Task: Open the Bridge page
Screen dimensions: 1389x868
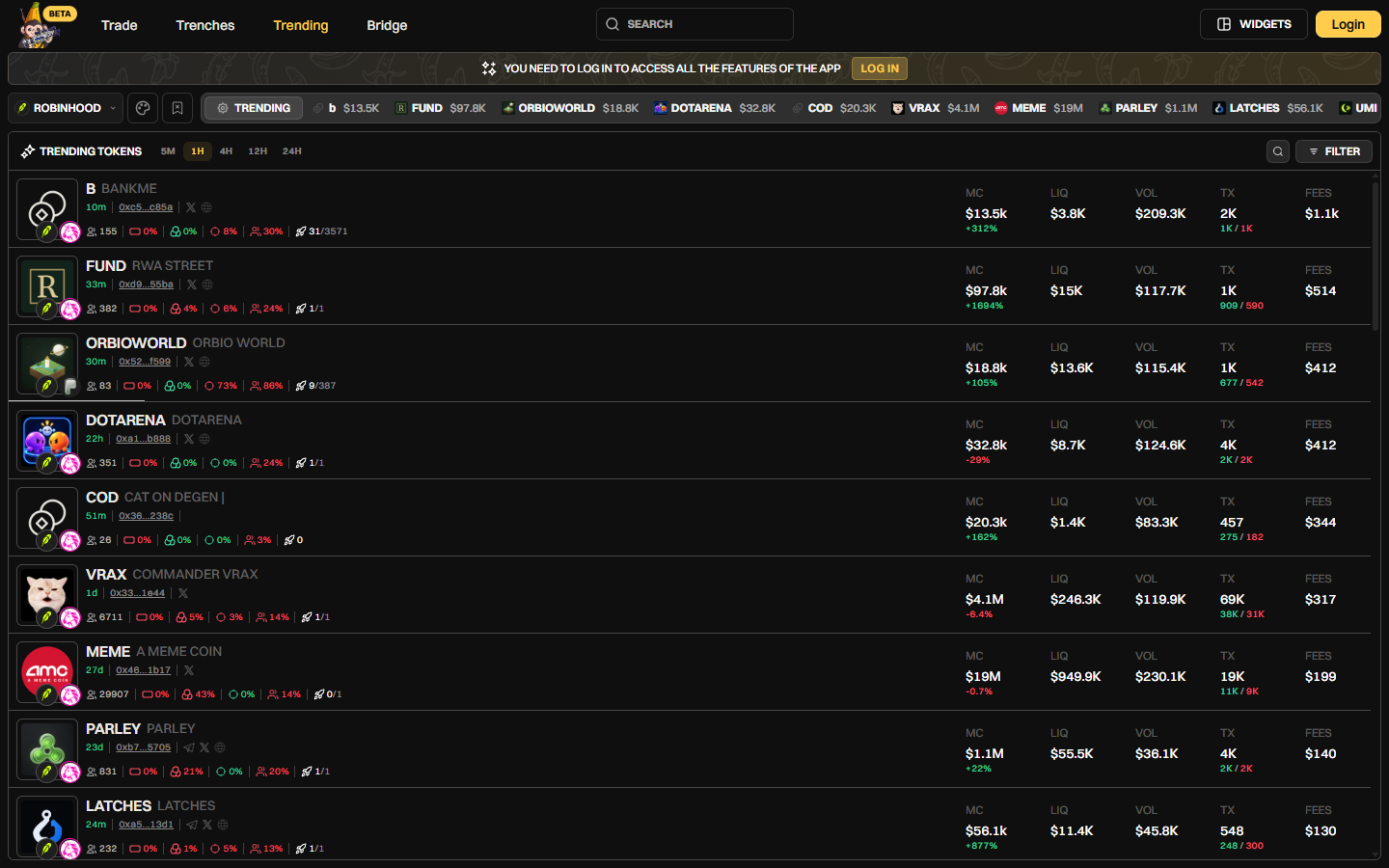Action: tap(387, 25)
